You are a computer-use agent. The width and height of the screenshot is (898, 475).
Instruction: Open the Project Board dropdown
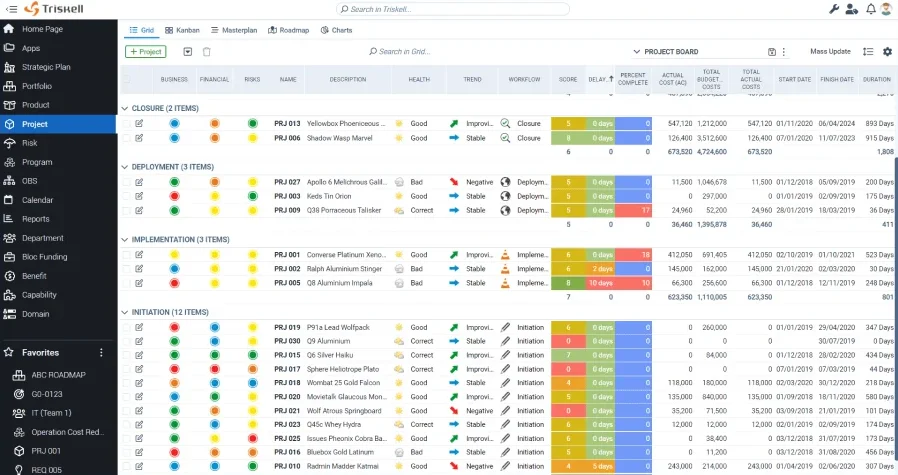[x=637, y=52]
